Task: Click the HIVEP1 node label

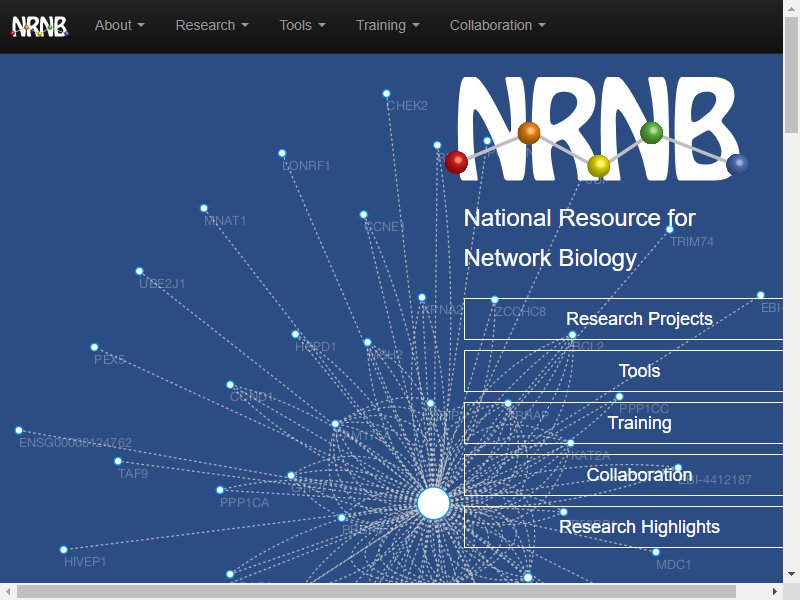Action: point(85,562)
